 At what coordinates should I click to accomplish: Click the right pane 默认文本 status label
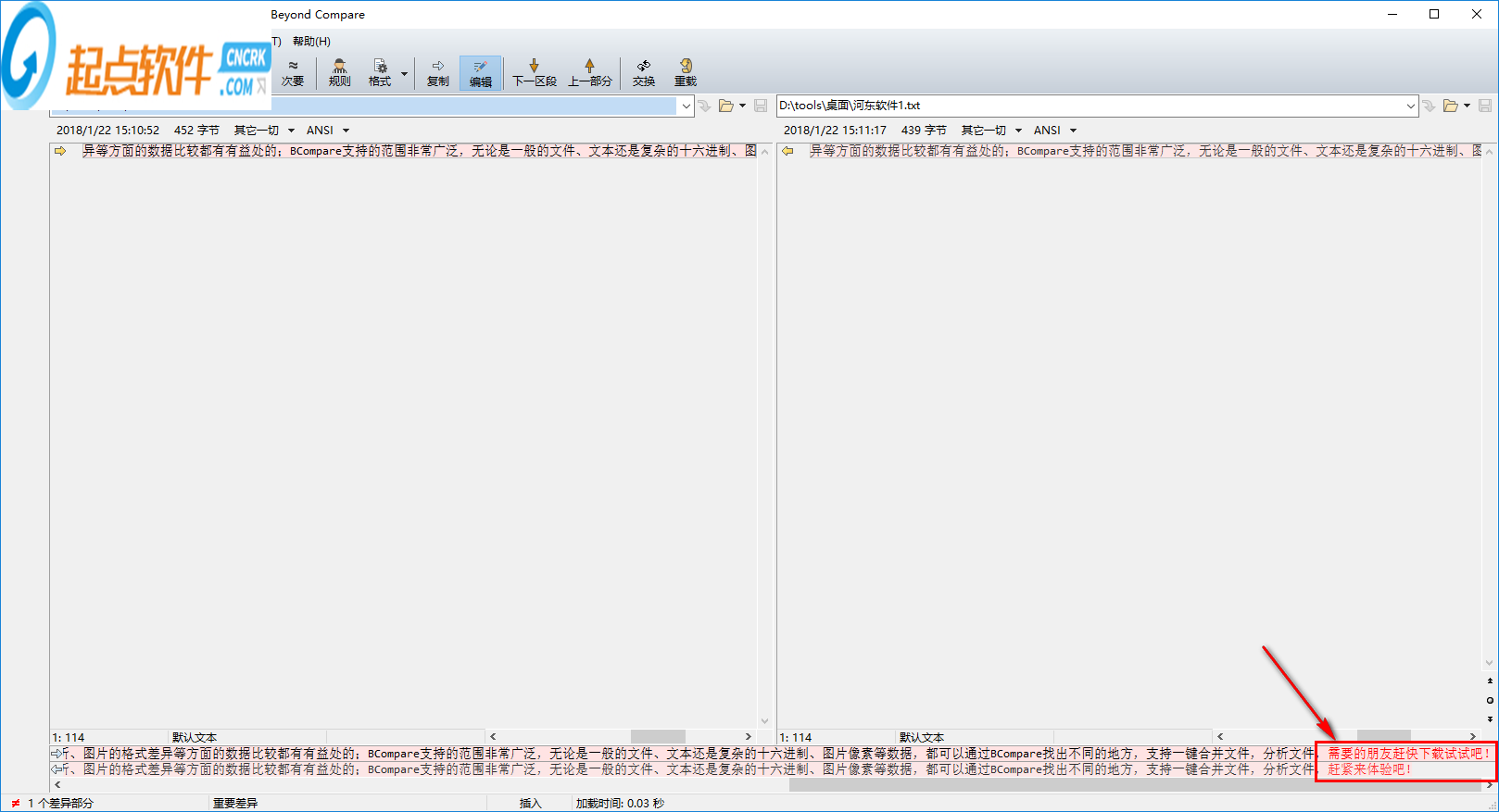(x=922, y=738)
